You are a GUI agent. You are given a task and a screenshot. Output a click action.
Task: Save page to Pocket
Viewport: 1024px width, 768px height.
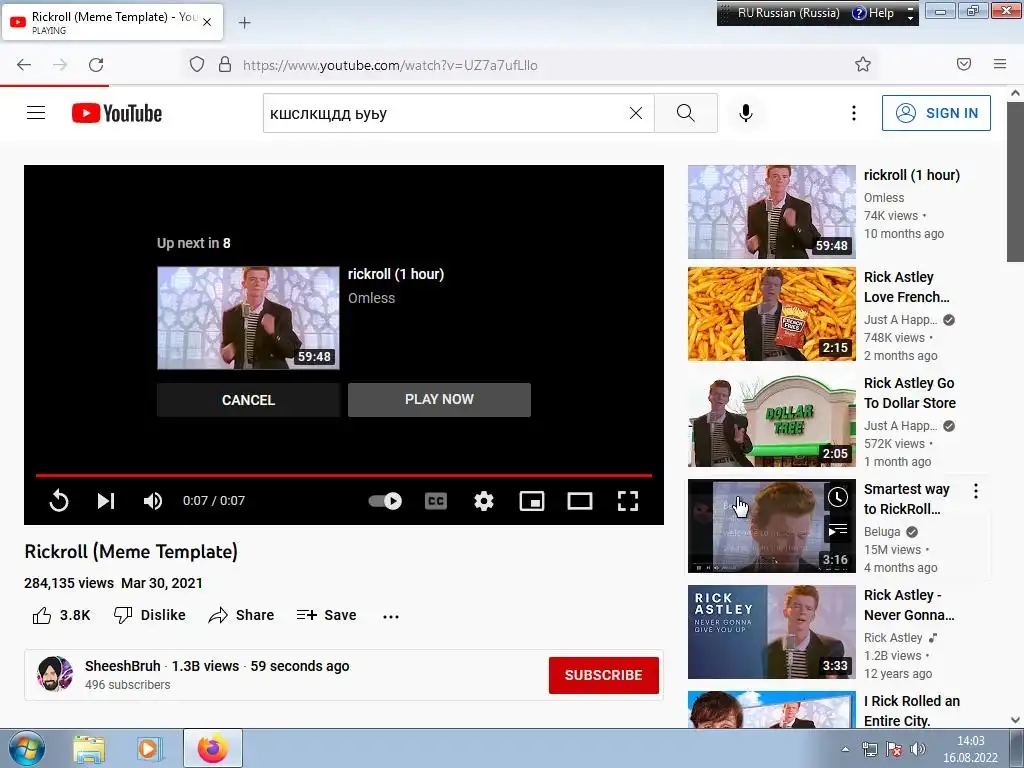[x=964, y=64]
